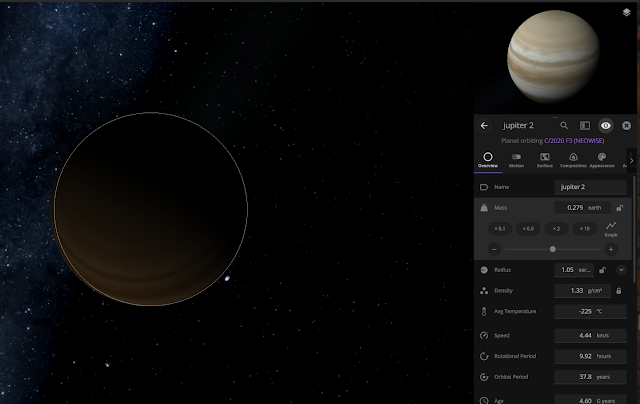
Task: Click the jupiter 2 planet preview thumbnail
Action: [553, 56]
